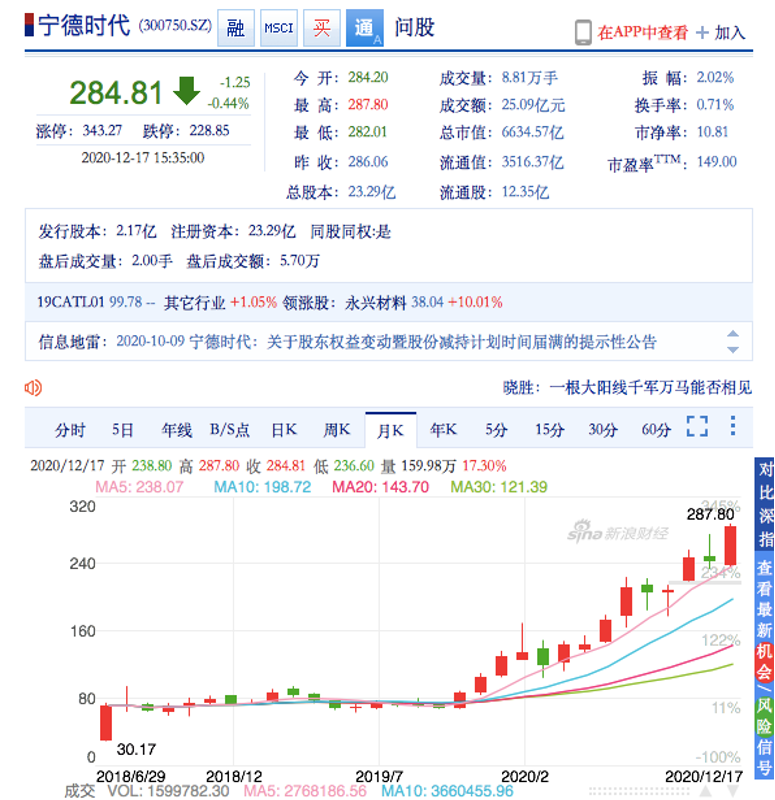
Task: Open 永兴材料 leading stock link
Action: (376, 303)
